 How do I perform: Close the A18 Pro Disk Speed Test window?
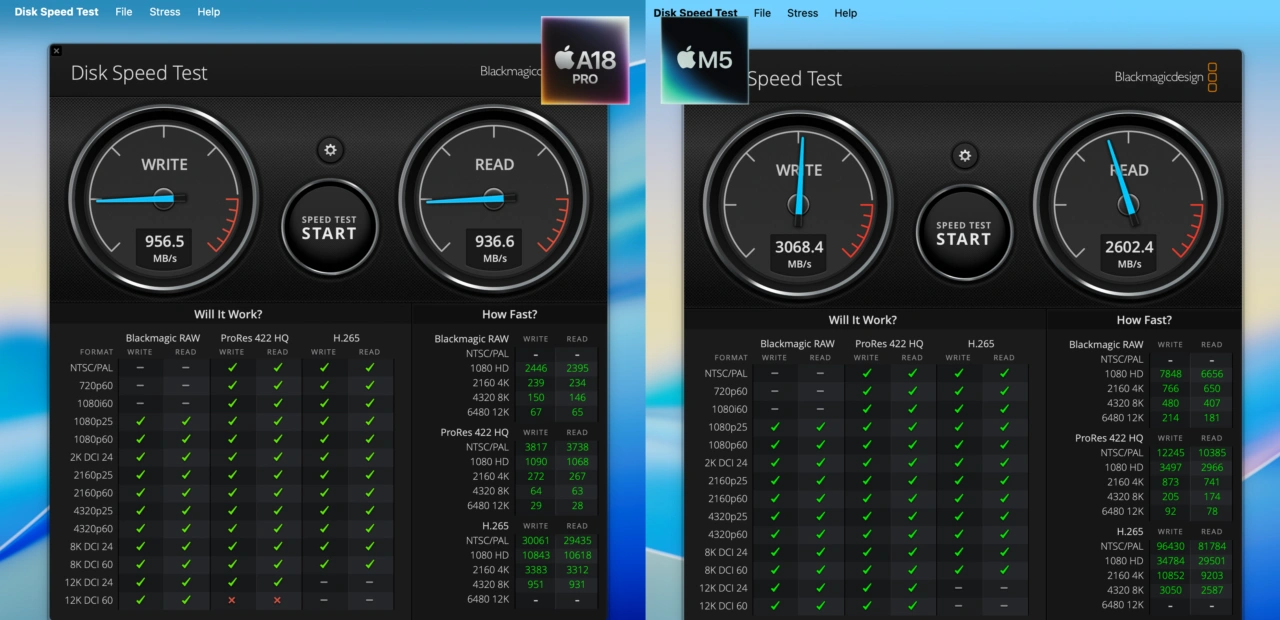coord(56,51)
